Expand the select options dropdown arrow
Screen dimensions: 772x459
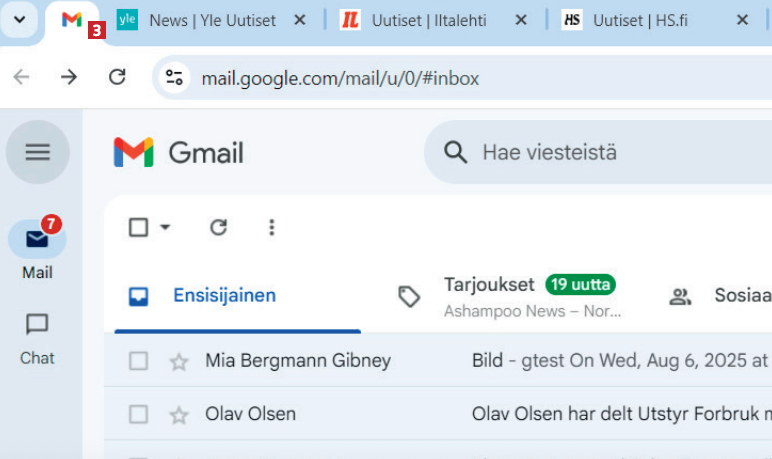click(165, 228)
